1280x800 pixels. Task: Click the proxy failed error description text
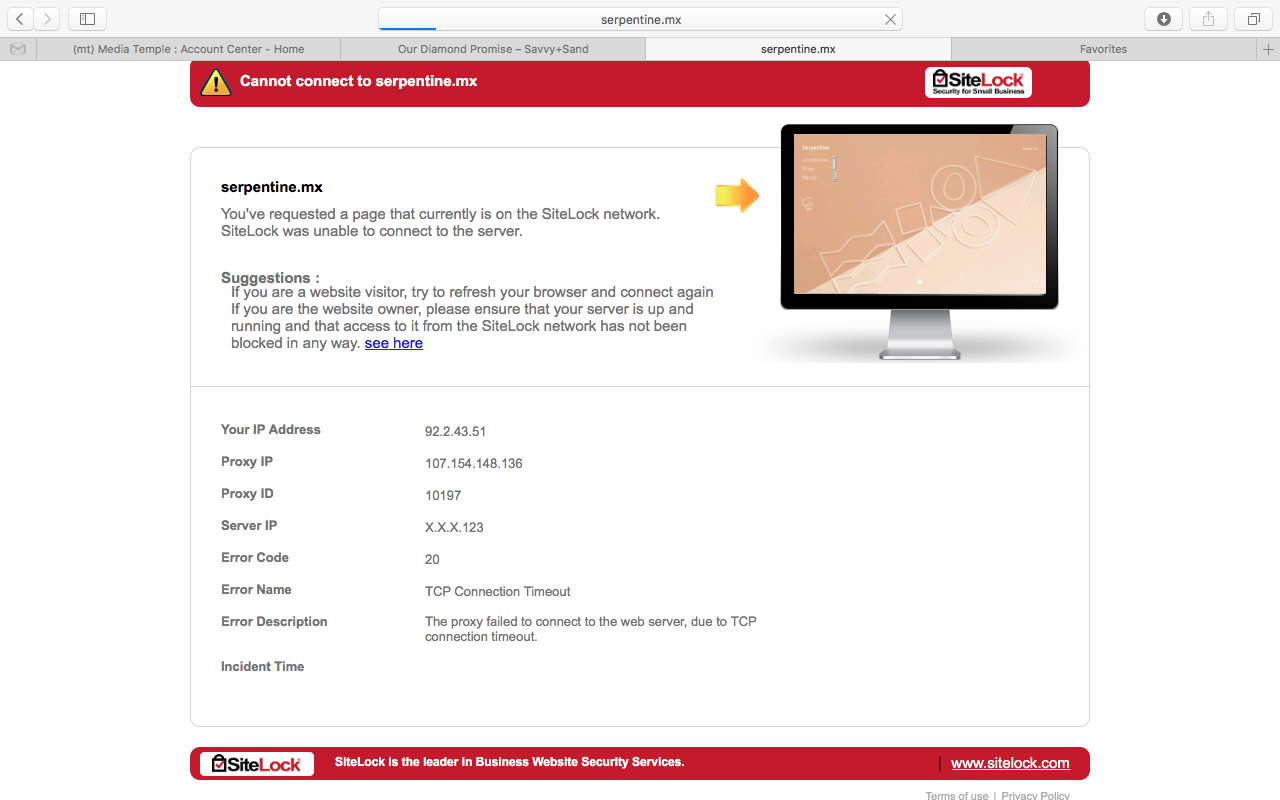tap(591, 629)
